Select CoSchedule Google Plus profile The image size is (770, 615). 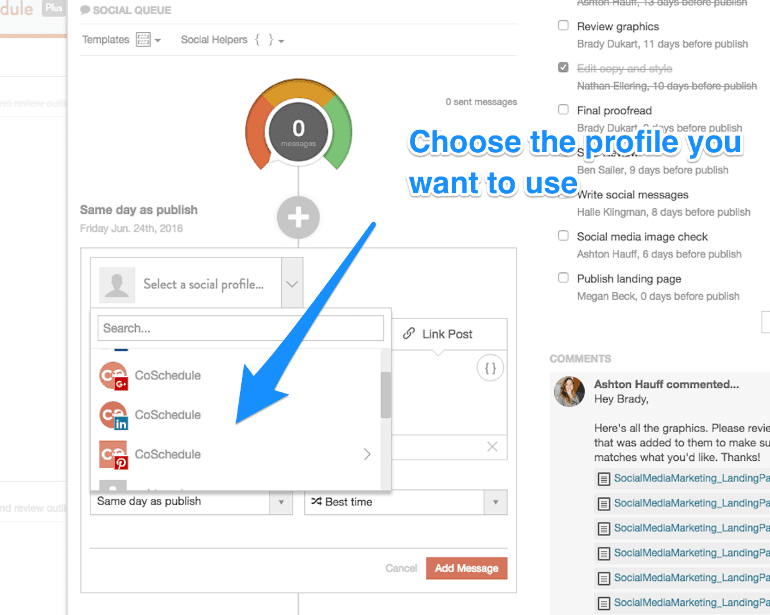coord(236,376)
